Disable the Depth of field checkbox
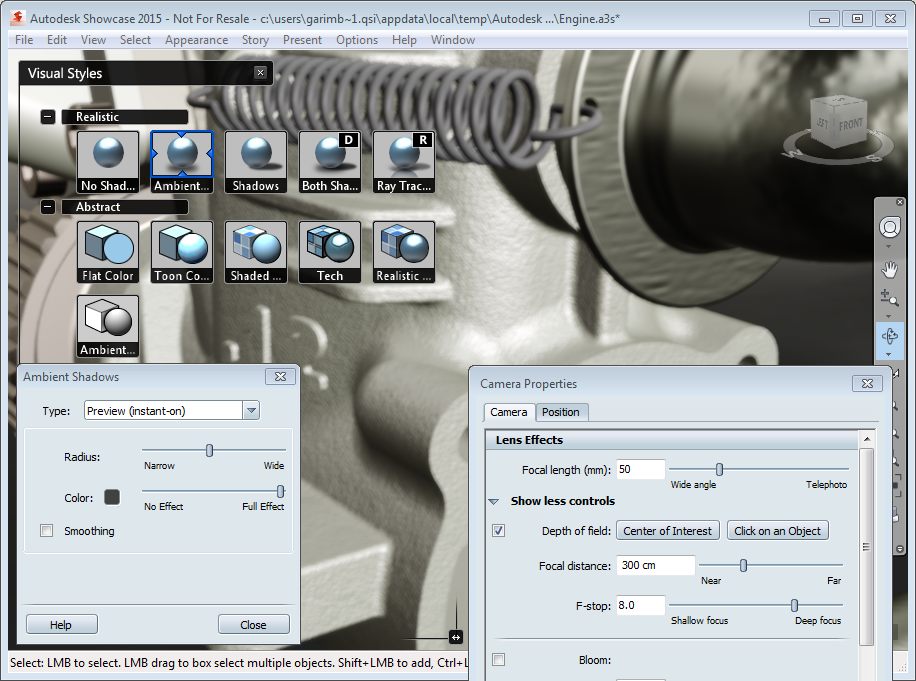Screen dimensions: 916x681 [x=498, y=530]
